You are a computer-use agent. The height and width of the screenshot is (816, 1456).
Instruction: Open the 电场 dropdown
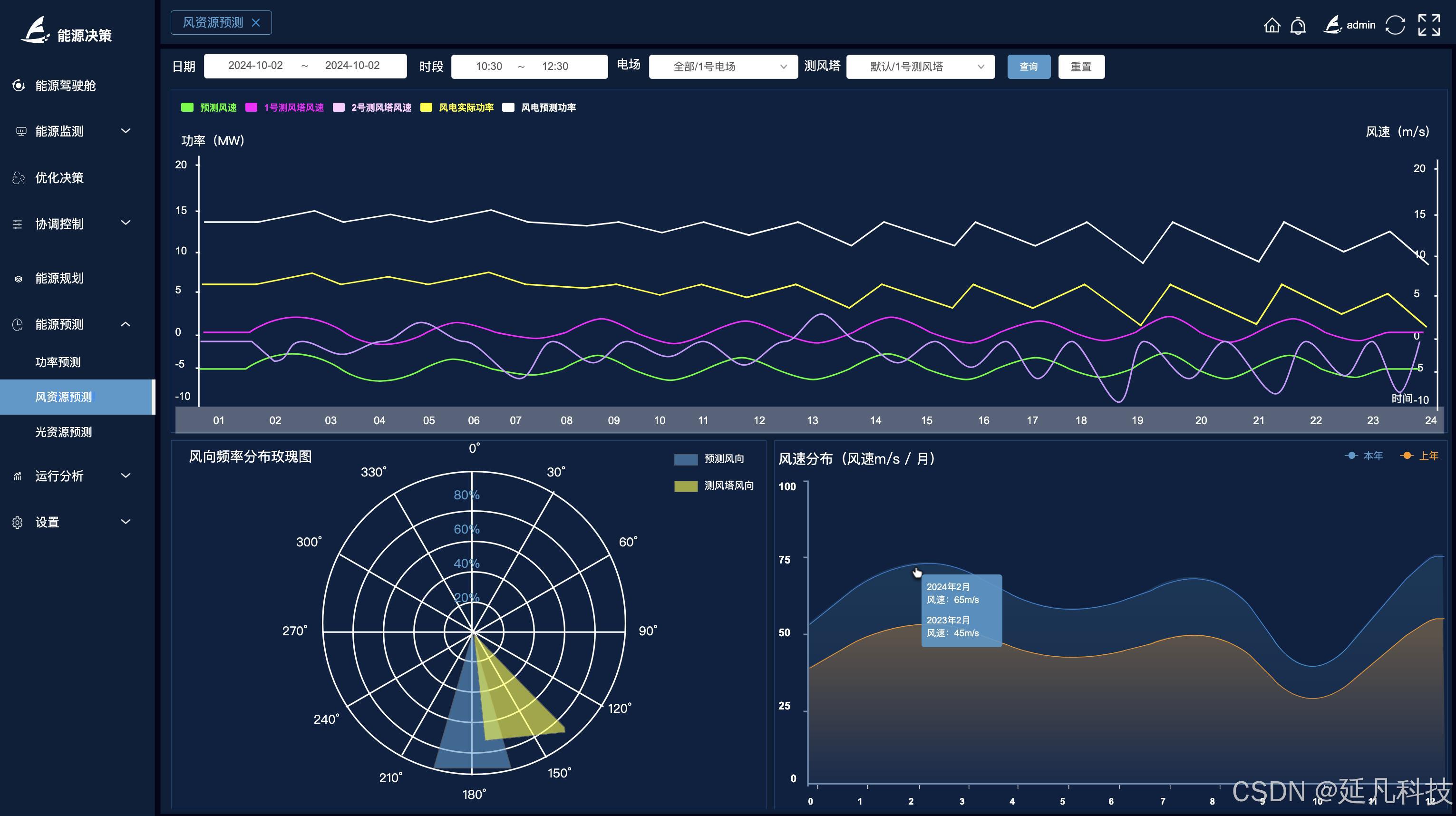pos(723,67)
